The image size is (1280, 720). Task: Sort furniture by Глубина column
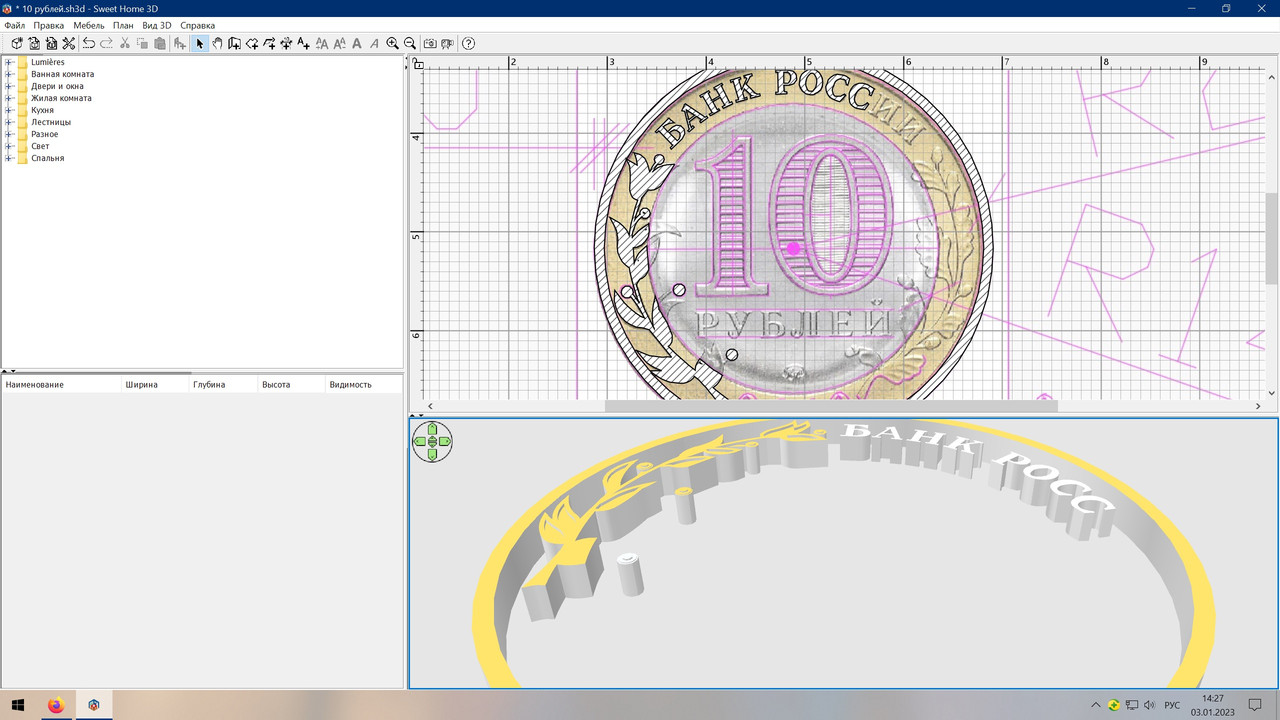tap(223, 384)
